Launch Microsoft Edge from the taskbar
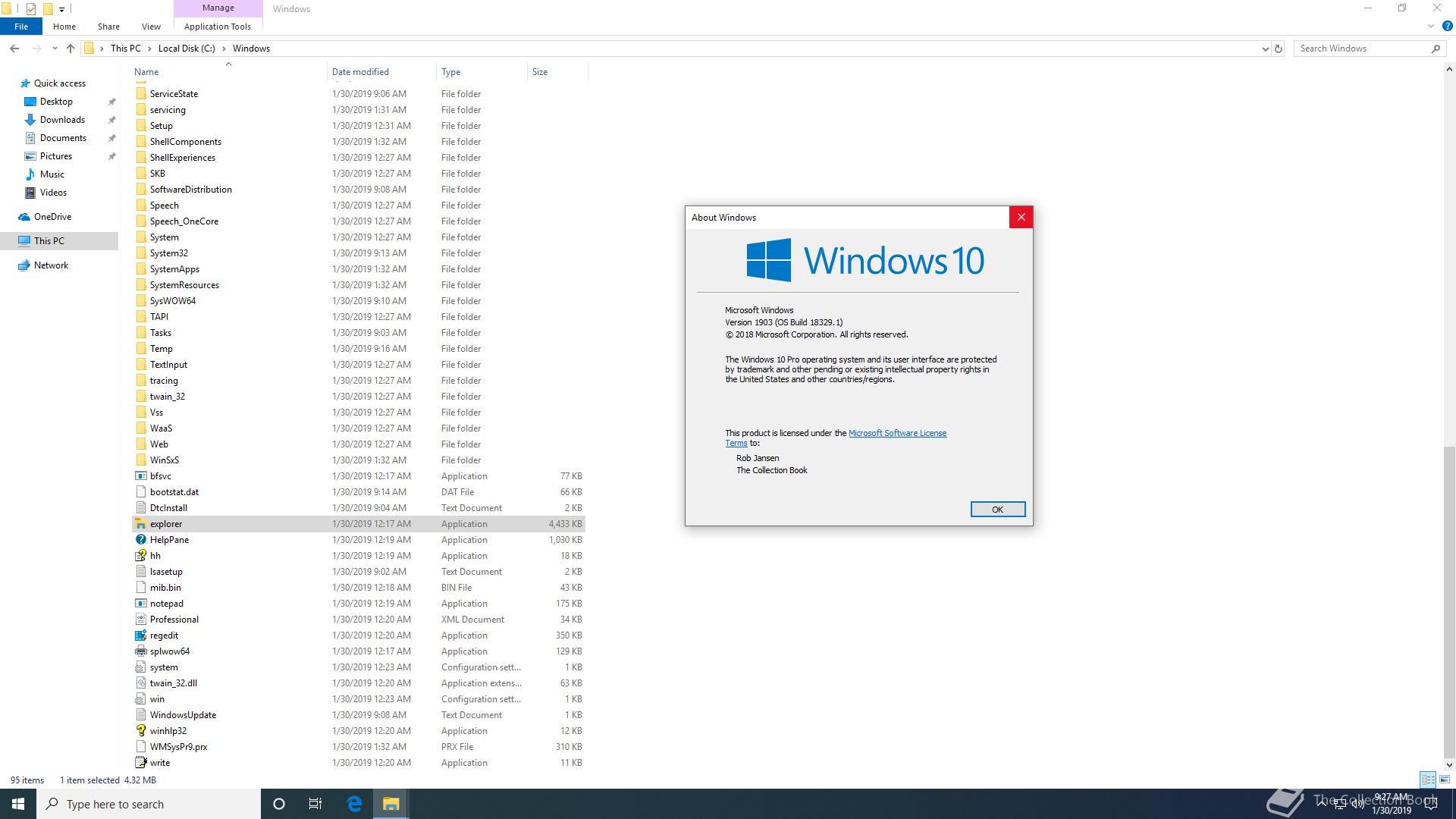The height and width of the screenshot is (819, 1456). tap(354, 804)
